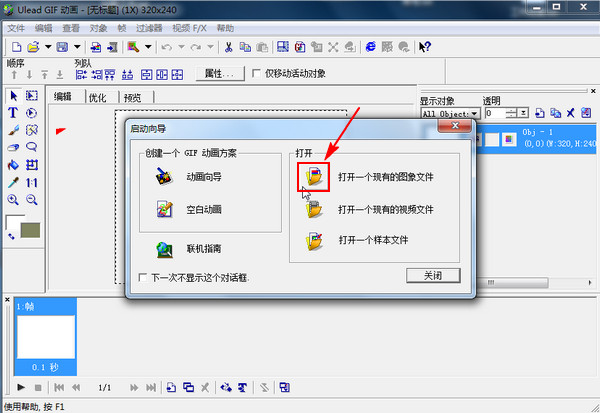600x413 pixels.
Task: Open the 编辑 menu
Action: tap(43, 28)
